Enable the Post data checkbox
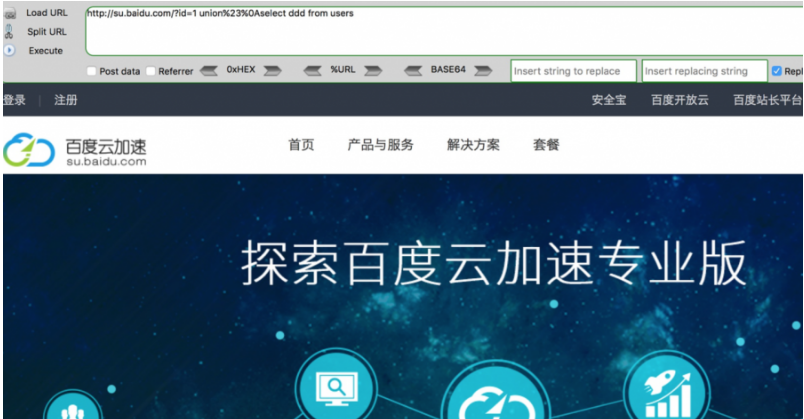804x419 pixels. click(x=91, y=71)
